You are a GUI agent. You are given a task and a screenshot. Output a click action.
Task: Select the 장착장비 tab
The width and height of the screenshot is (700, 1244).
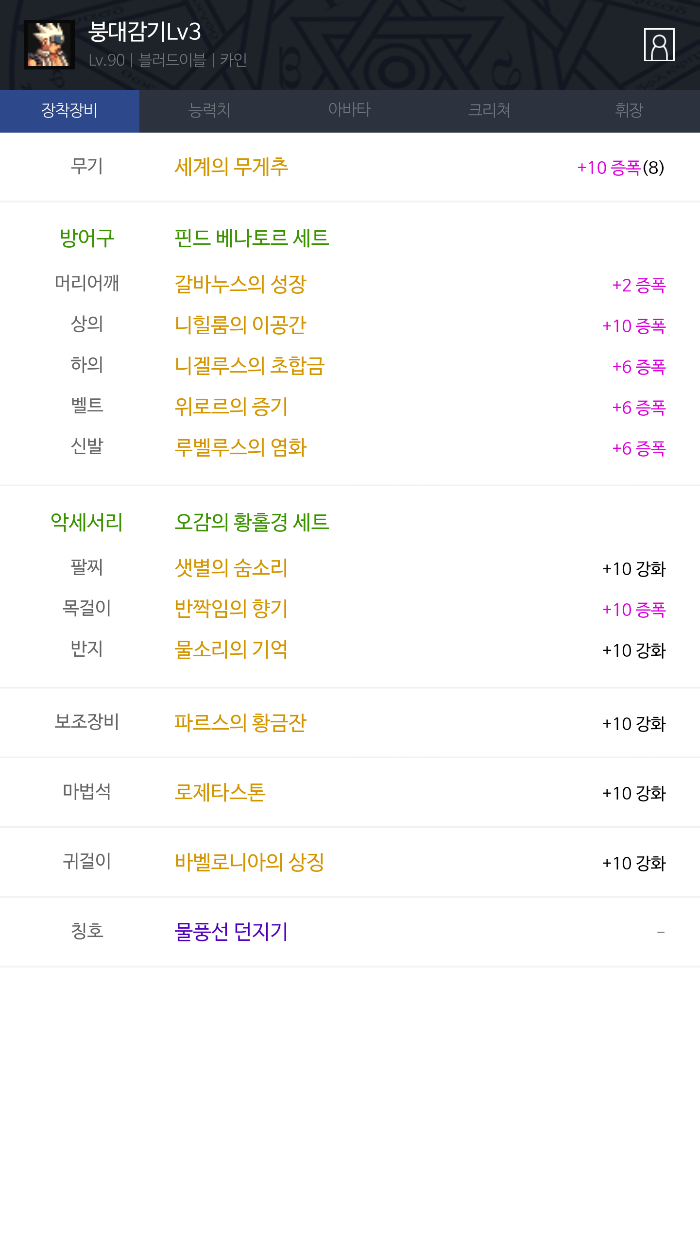69,111
